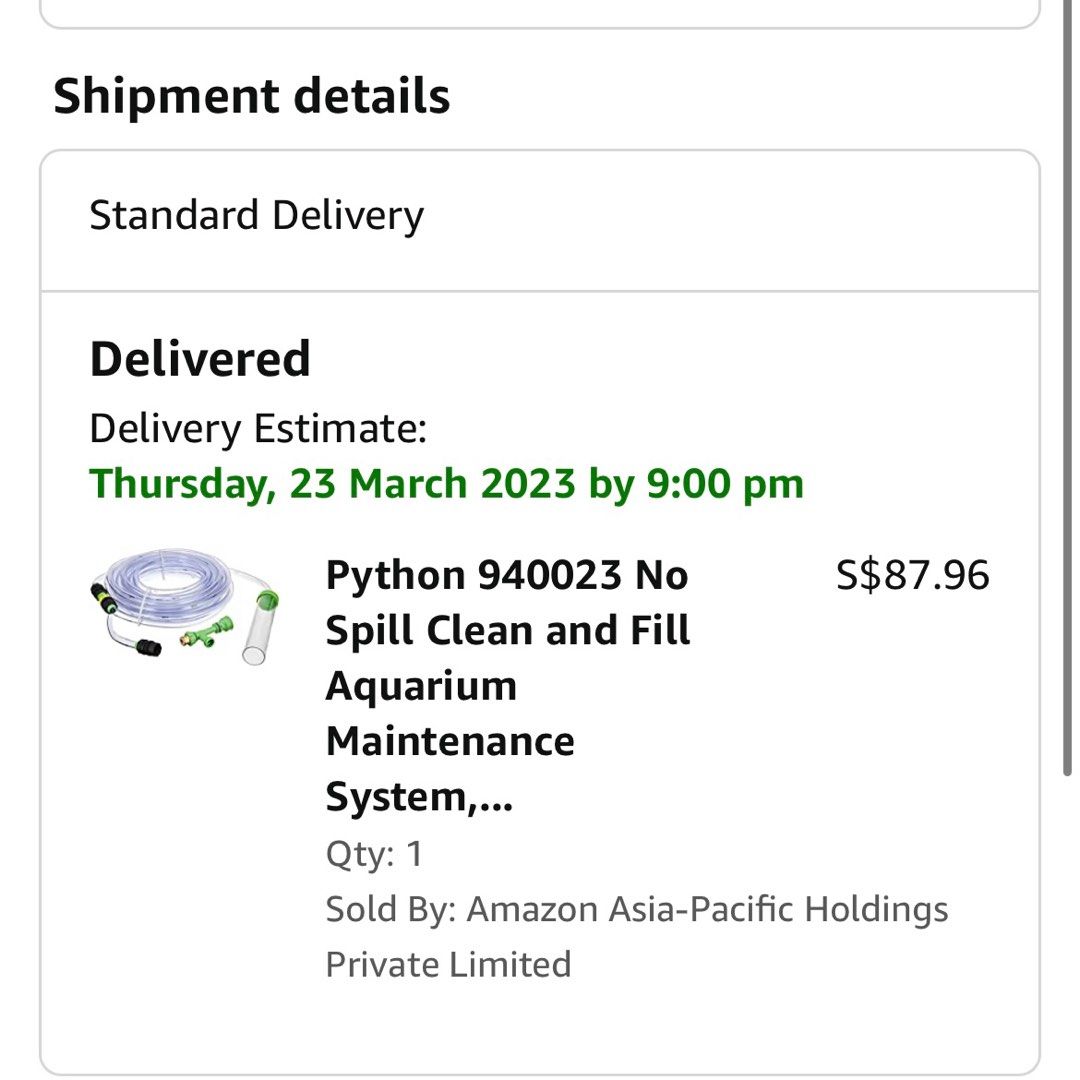
Task: Select the Delivery Estimate label
Action: click(x=256, y=426)
